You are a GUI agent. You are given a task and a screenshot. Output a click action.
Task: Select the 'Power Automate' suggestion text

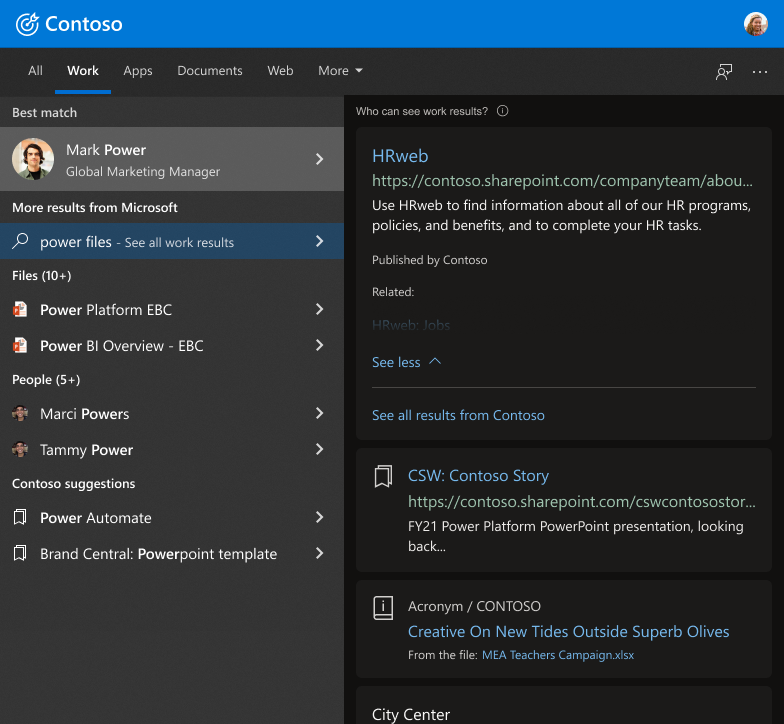pos(96,518)
